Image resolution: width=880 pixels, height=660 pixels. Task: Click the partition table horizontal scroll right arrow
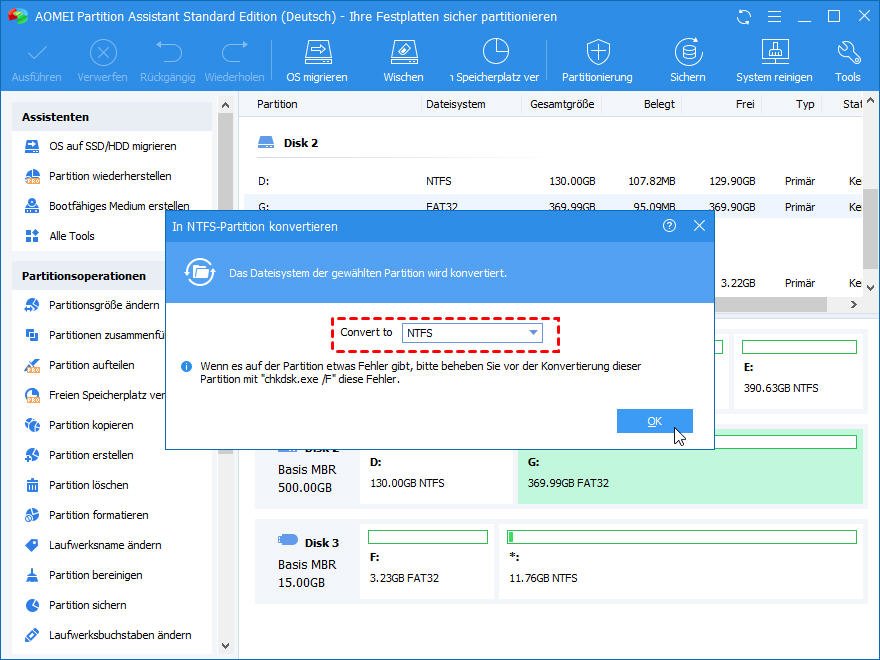coord(854,304)
